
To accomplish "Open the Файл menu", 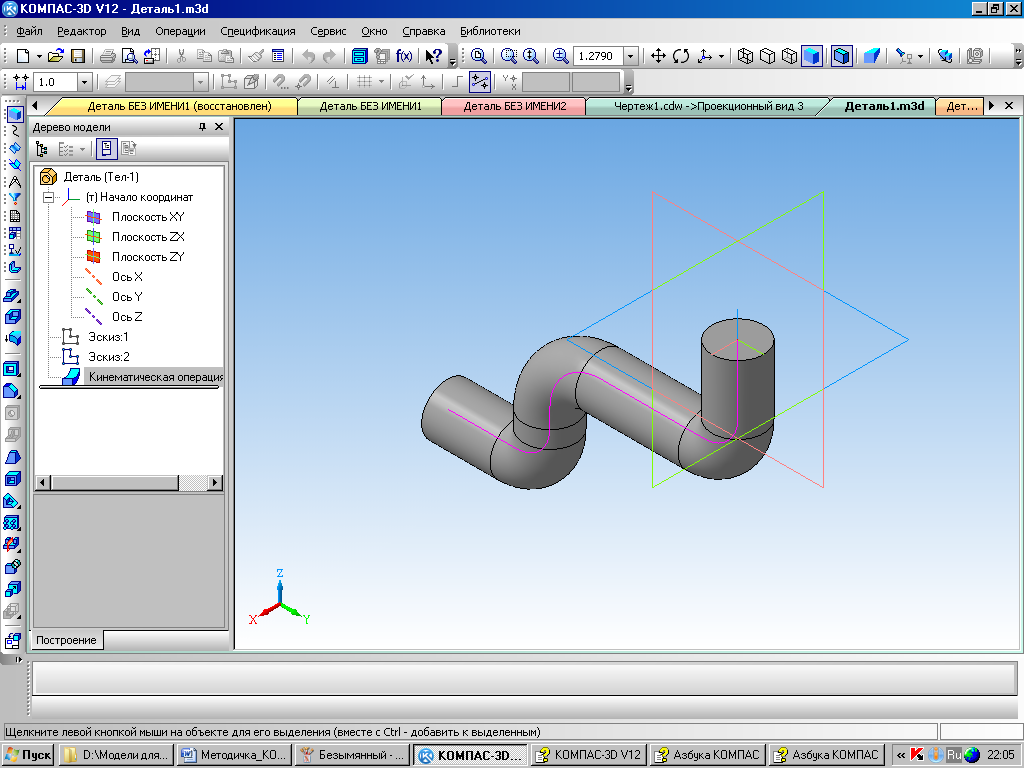I will click(x=29, y=31).
